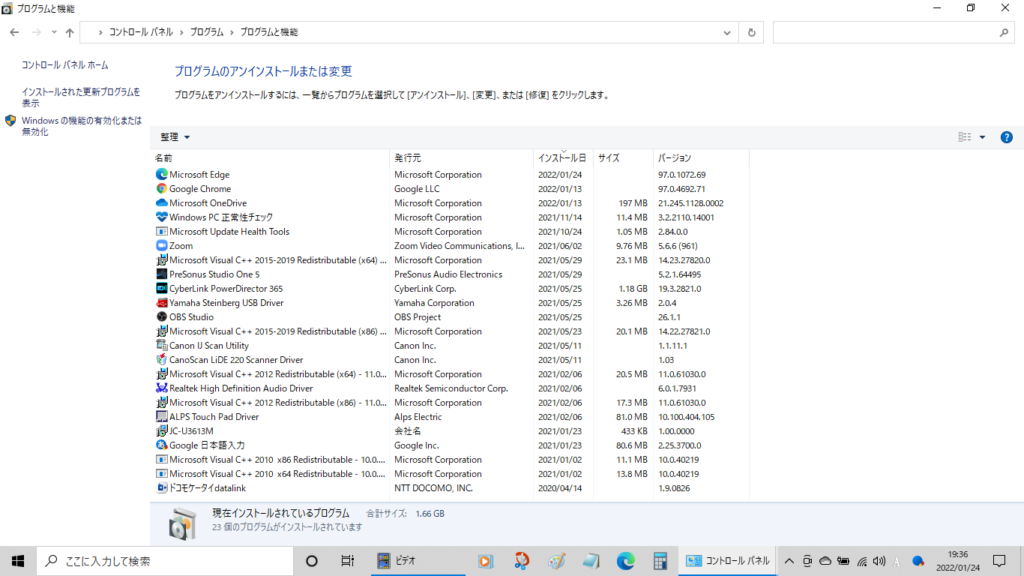This screenshot has height=576, width=1024.
Task: Click the プログラムと機能 breadcrumb
Action: coord(269,32)
